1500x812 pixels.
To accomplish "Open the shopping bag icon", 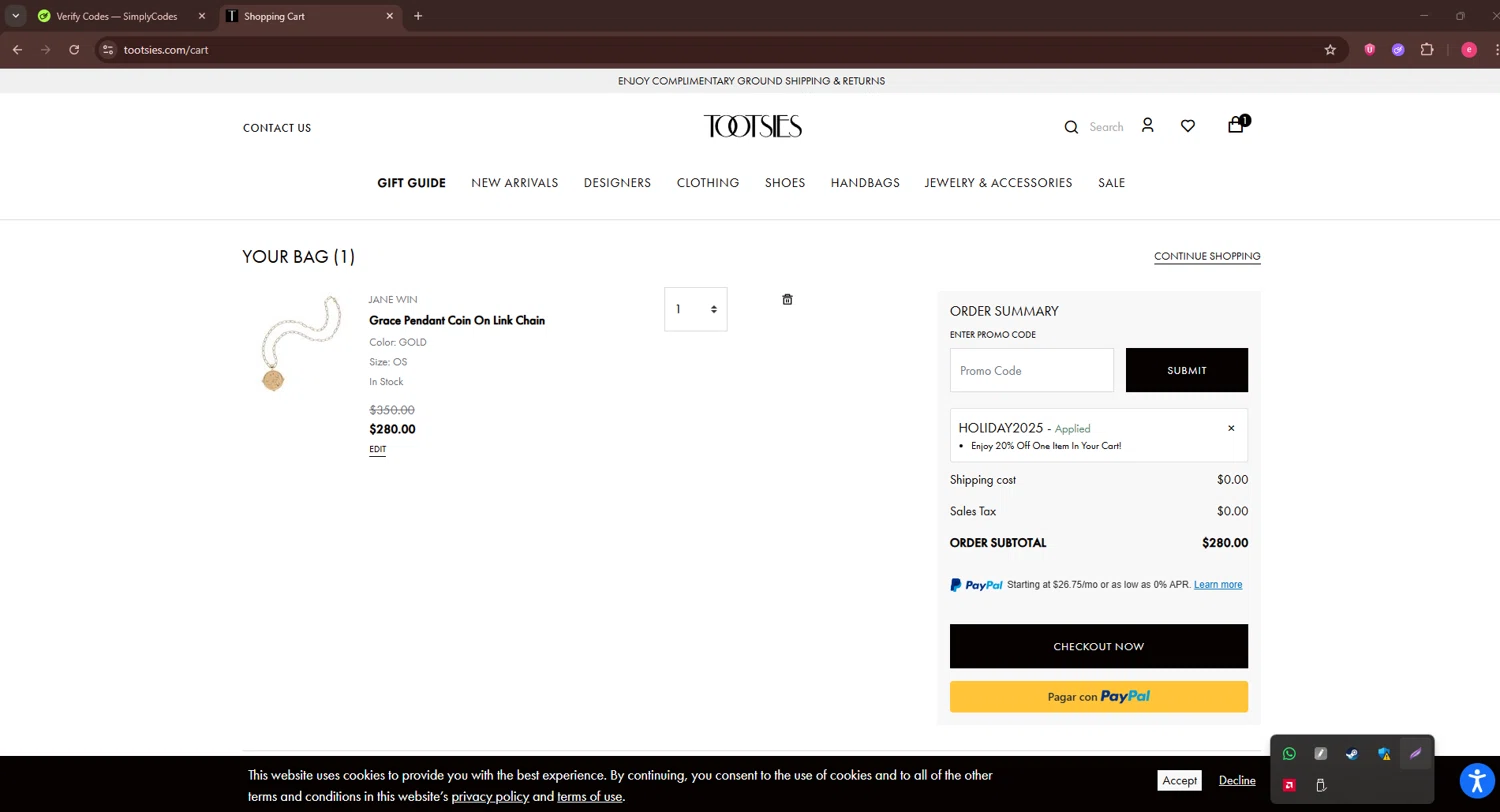I will [x=1237, y=124].
